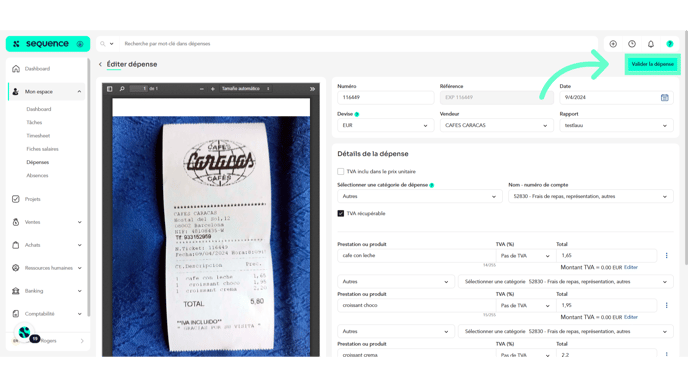The height and width of the screenshot is (387, 688).
Task: Select Timesheet in sidebar
Action: coord(38,136)
